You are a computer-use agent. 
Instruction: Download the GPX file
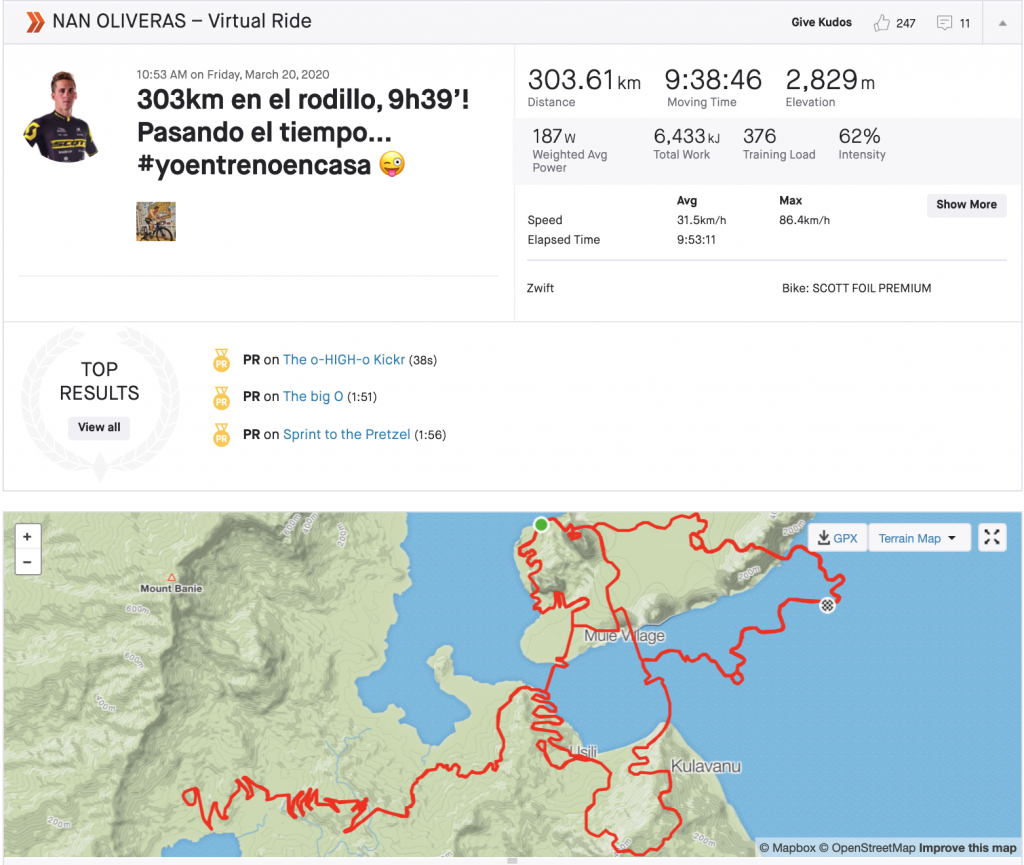[x=837, y=538]
